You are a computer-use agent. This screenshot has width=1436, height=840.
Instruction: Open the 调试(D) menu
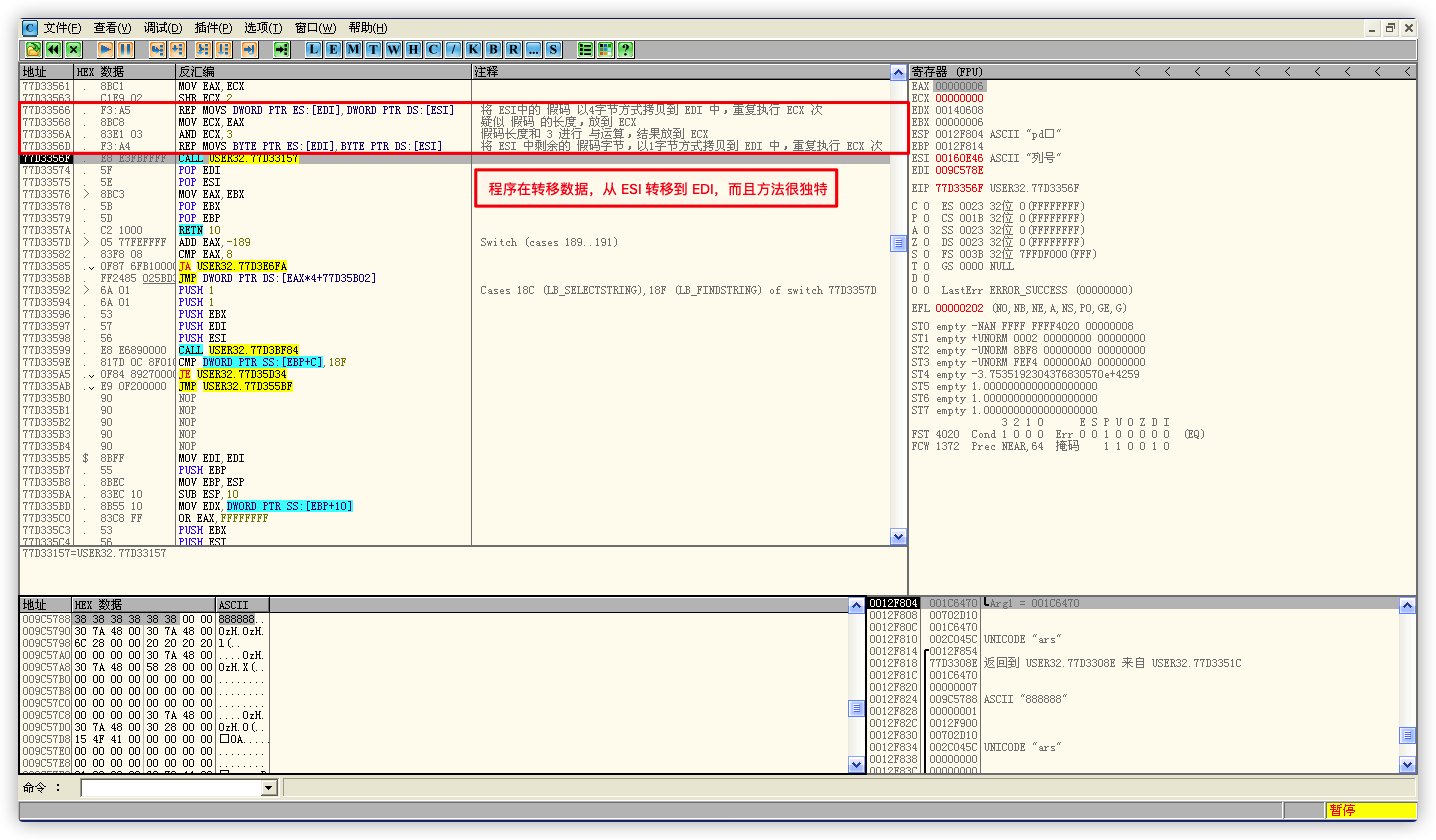[163, 28]
